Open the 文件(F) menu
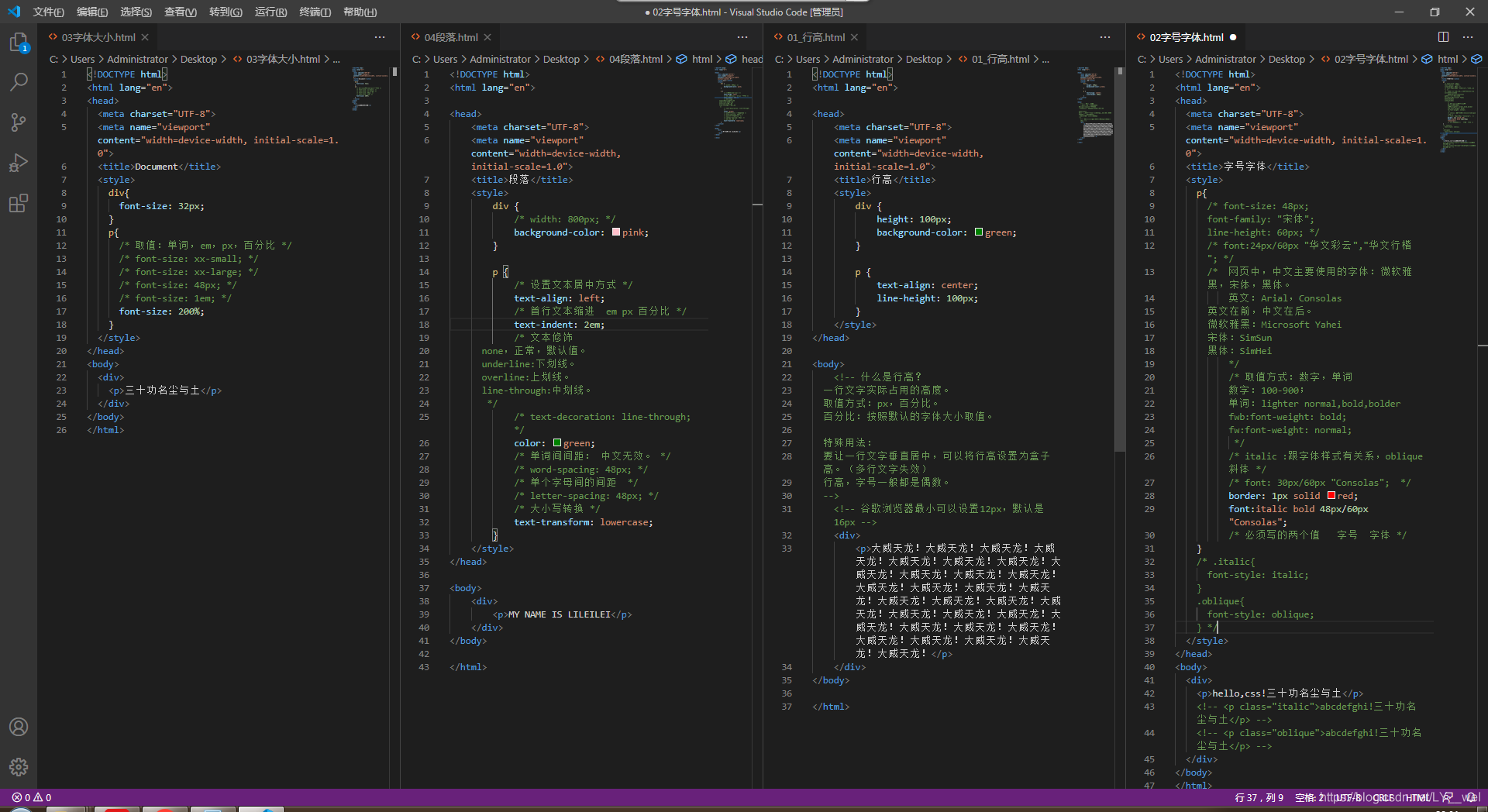The image size is (1488, 812). point(49,12)
